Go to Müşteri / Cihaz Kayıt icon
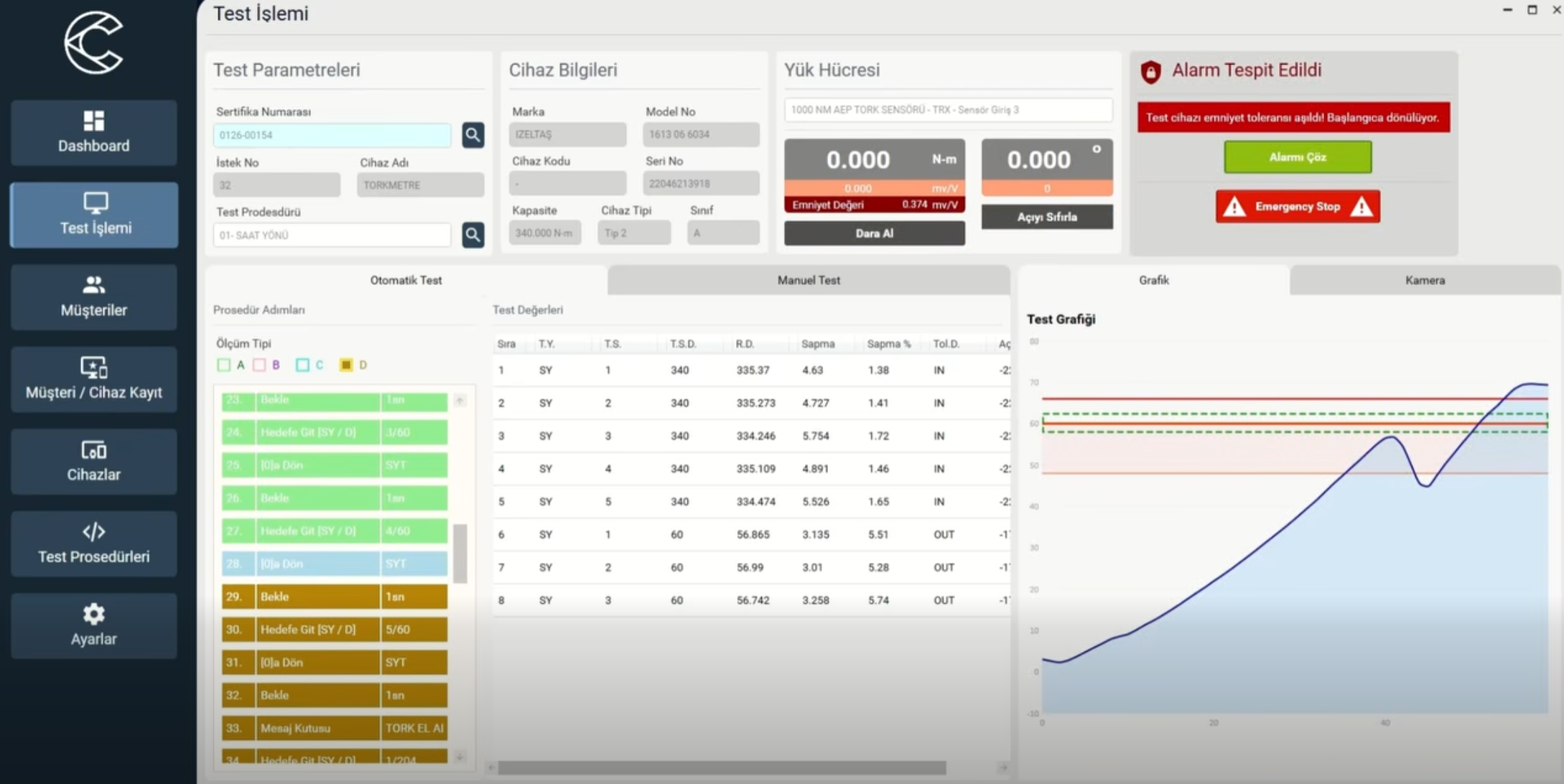The width and height of the screenshot is (1564, 784). coord(93,368)
